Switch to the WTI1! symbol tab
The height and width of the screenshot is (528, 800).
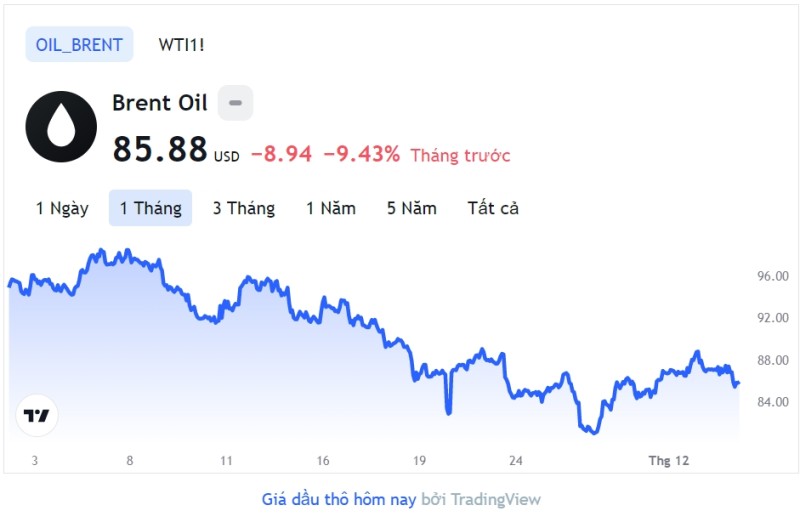click(181, 44)
